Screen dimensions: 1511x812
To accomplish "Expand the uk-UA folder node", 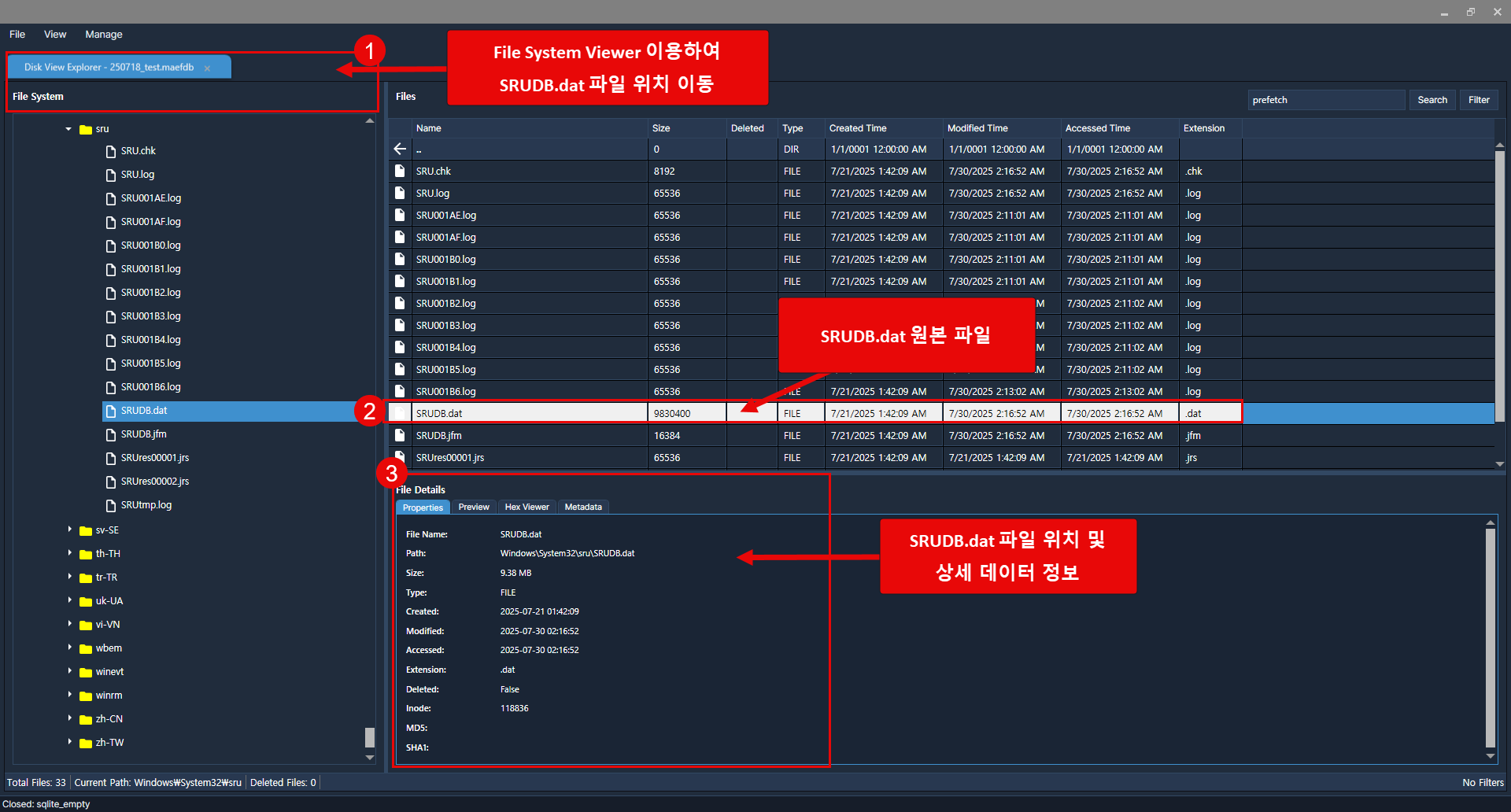I will tap(69, 601).
